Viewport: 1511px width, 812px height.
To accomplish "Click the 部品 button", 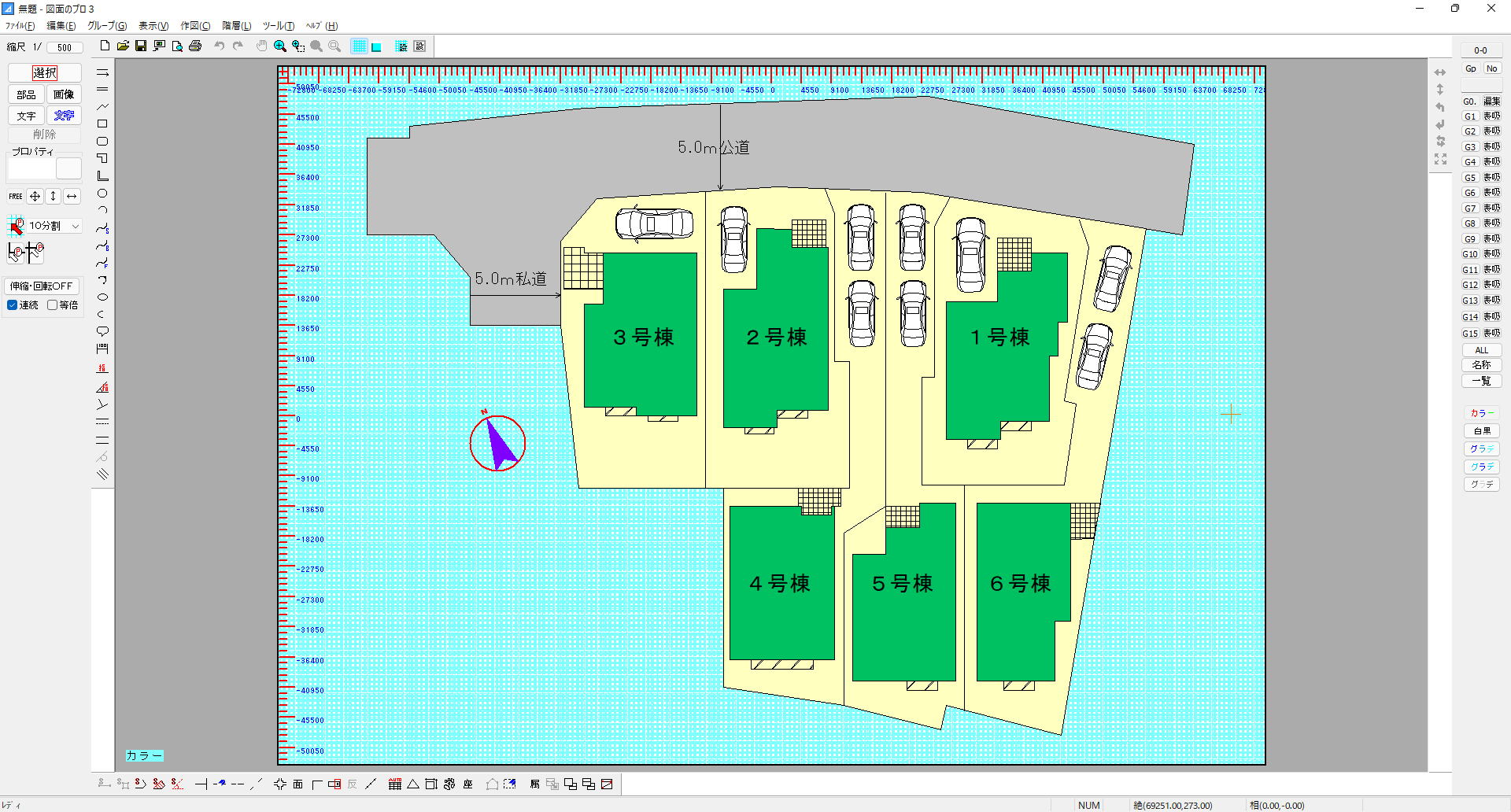I will point(26,94).
